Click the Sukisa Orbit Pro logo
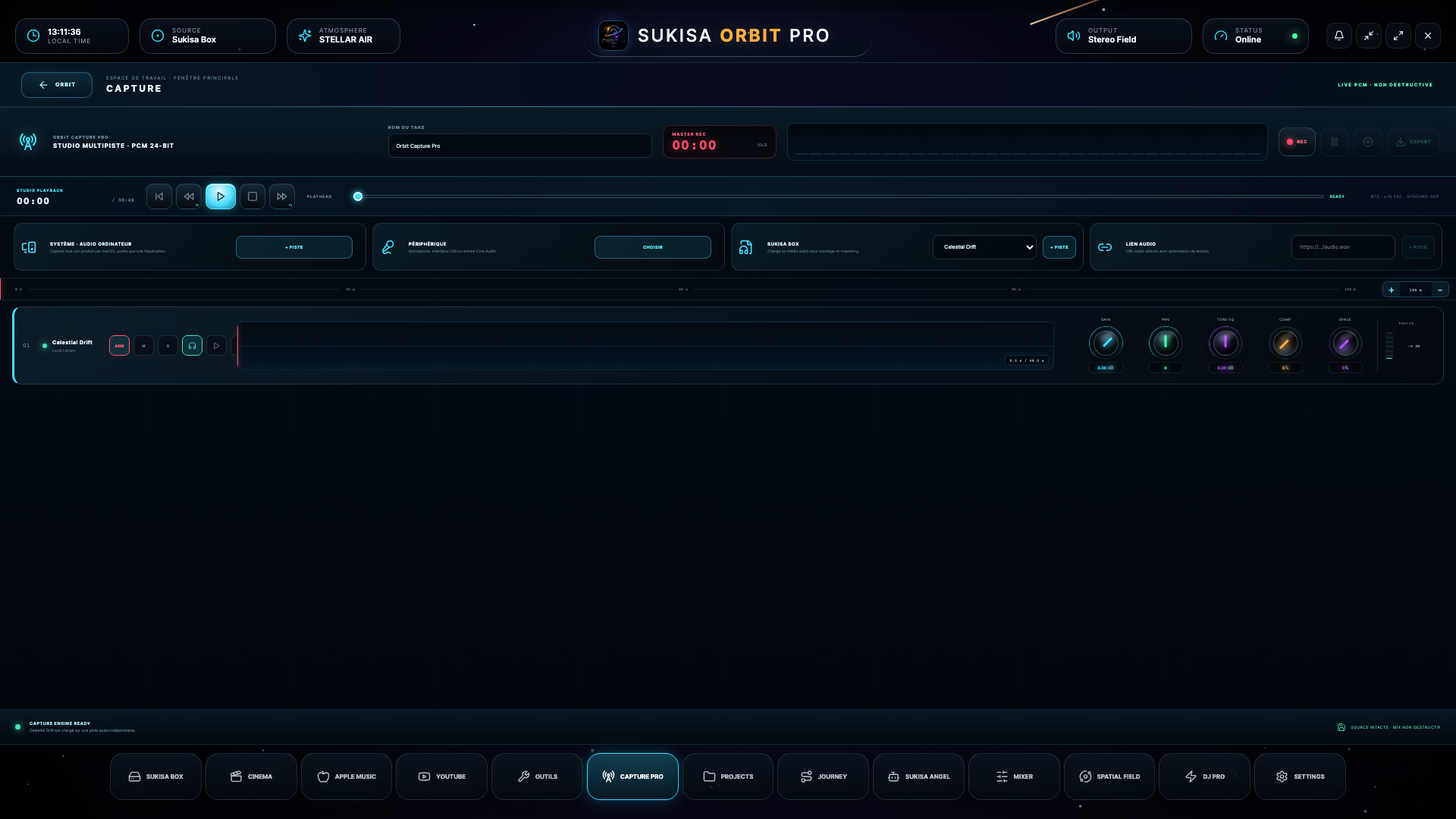Viewport: 1456px width, 819px height. (613, 36)
